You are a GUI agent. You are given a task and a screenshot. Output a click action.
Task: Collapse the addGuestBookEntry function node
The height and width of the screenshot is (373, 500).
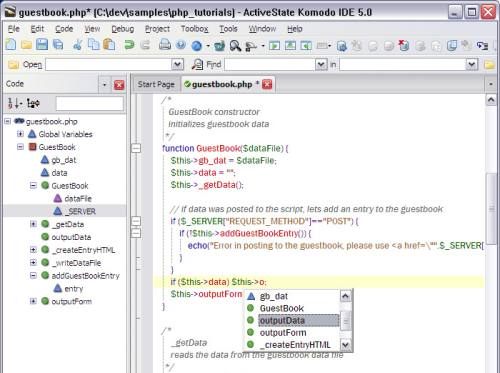click(33, 275)
